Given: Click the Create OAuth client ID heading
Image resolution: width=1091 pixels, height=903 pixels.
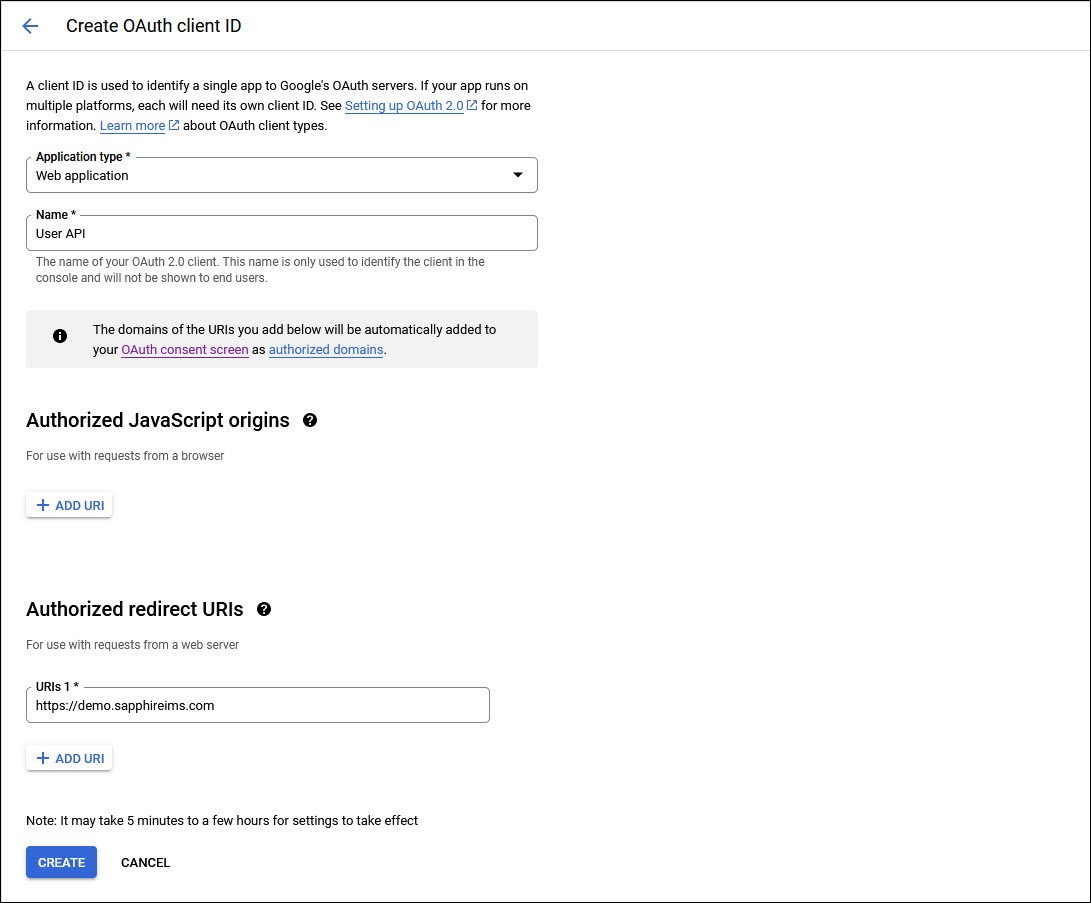Looking at the screenshot, I should (x=153, y=26).
